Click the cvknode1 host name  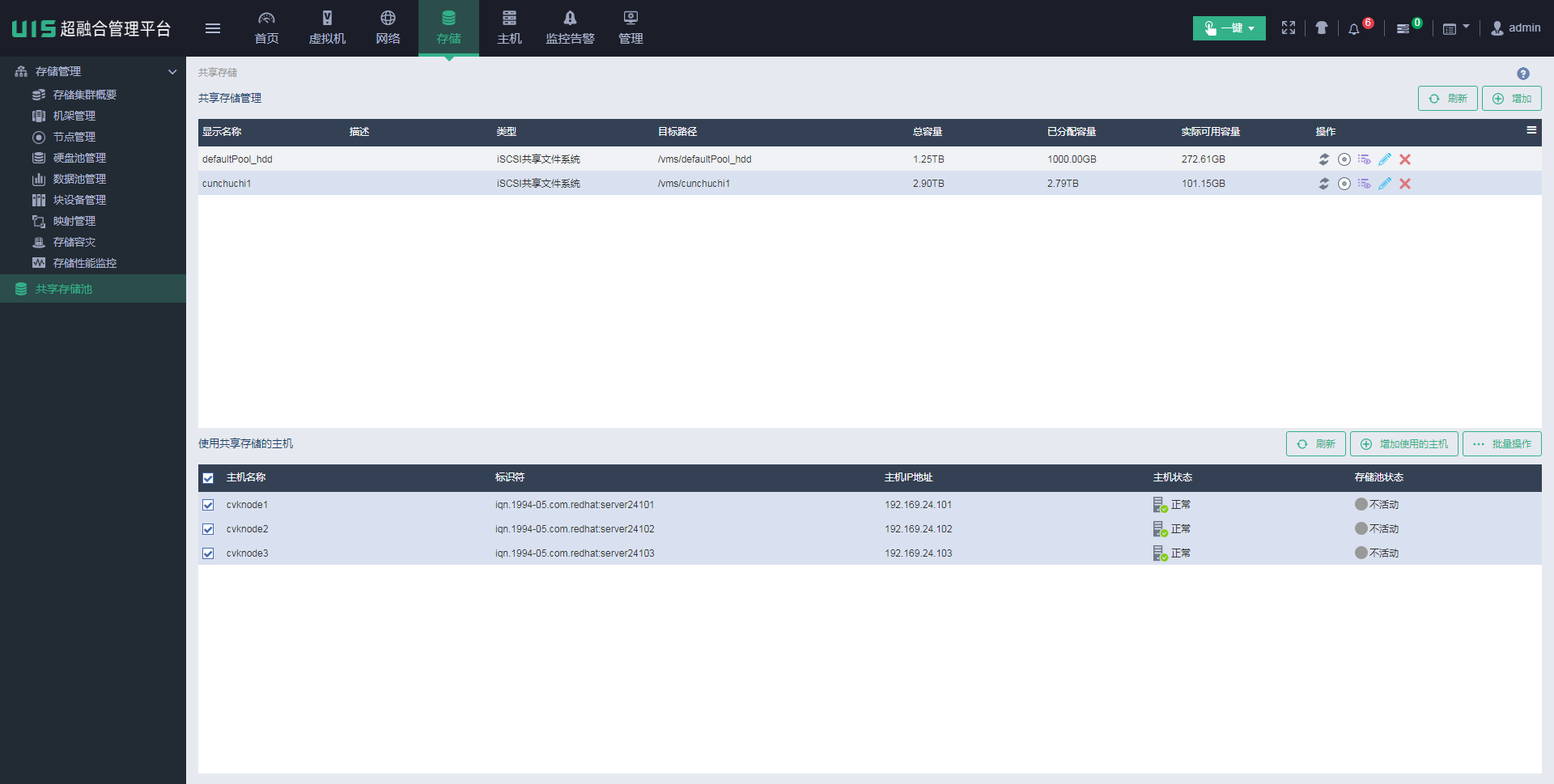[x=247, y=505]
